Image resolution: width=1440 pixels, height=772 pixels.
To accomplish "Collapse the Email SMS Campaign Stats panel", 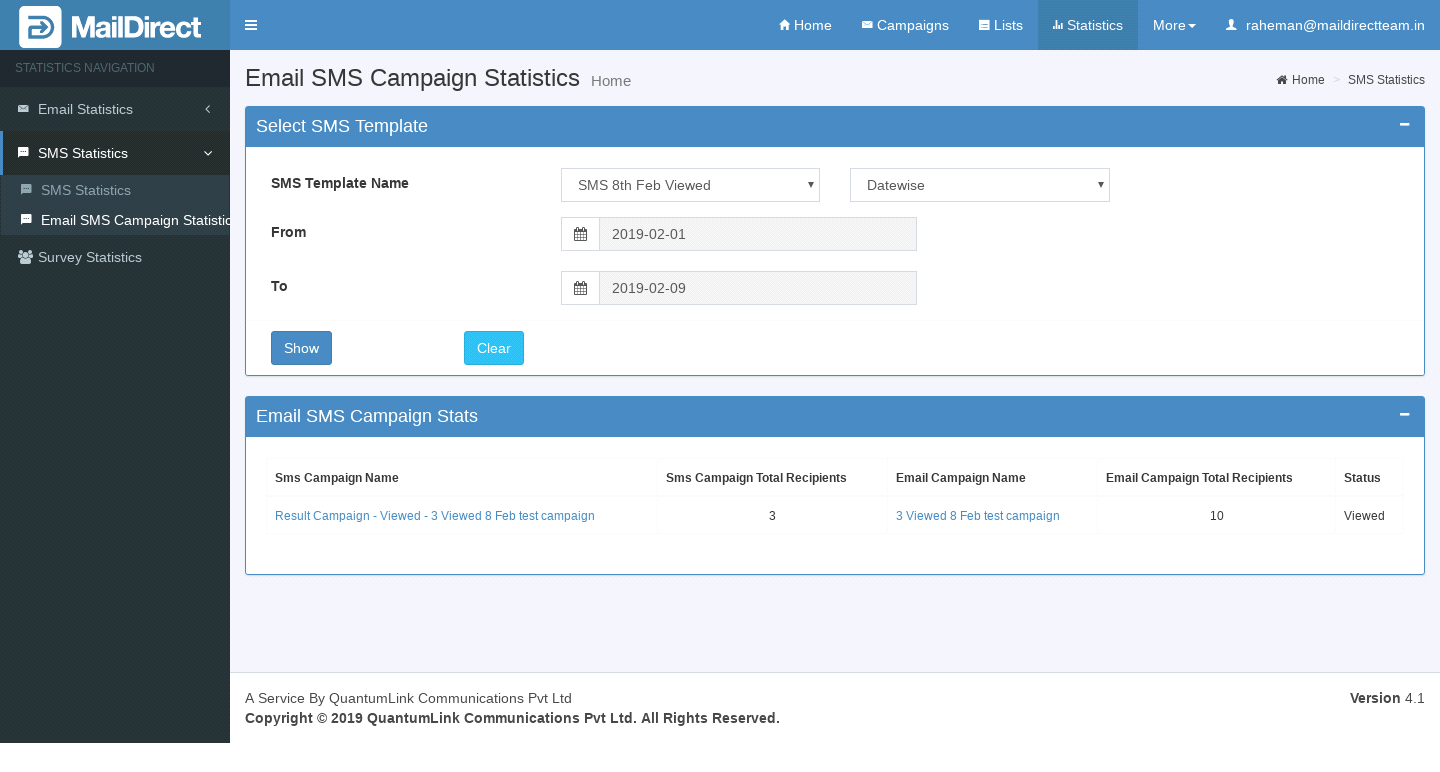I will pos(1404,415).
